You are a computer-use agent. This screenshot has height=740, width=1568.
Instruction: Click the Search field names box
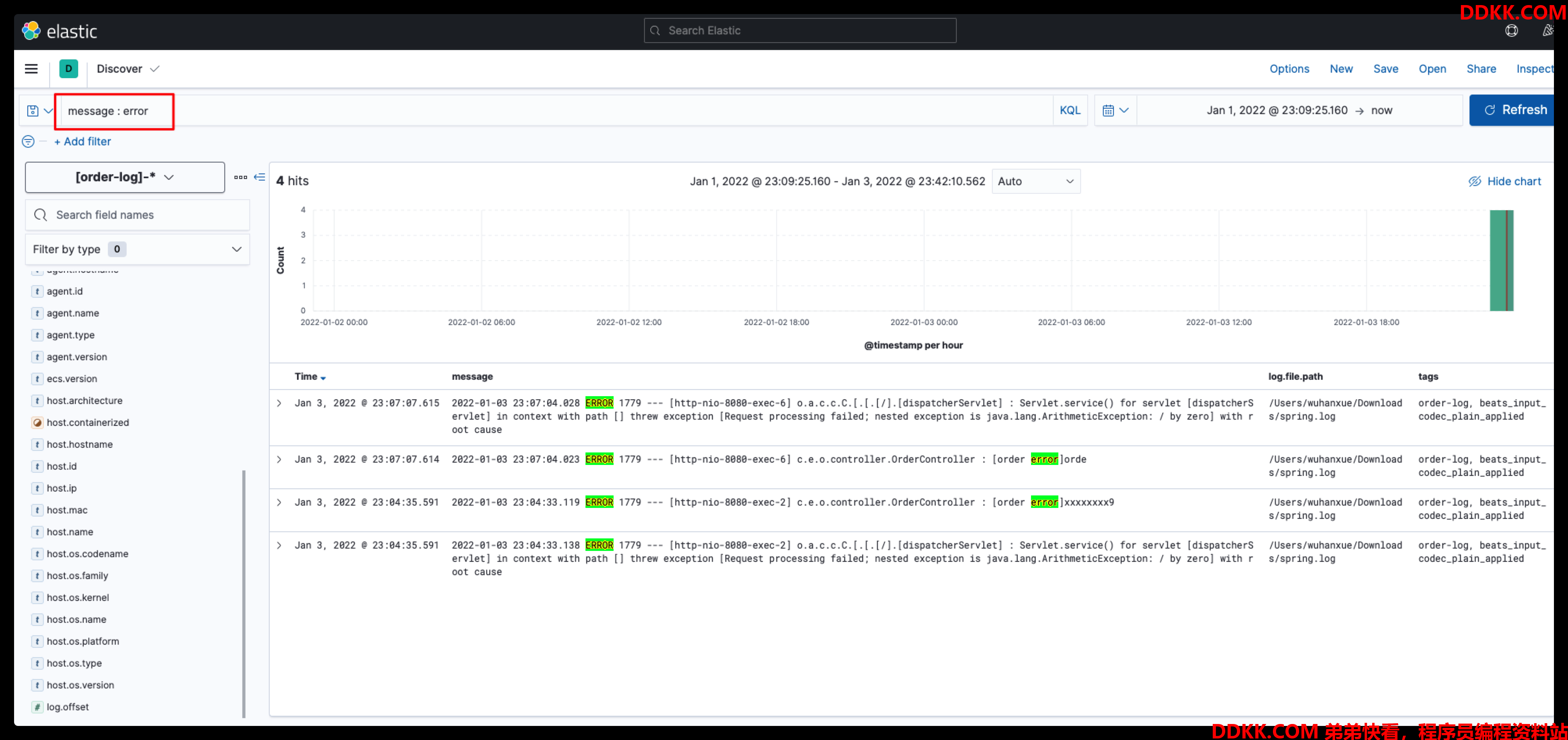(x=138, y=215)
